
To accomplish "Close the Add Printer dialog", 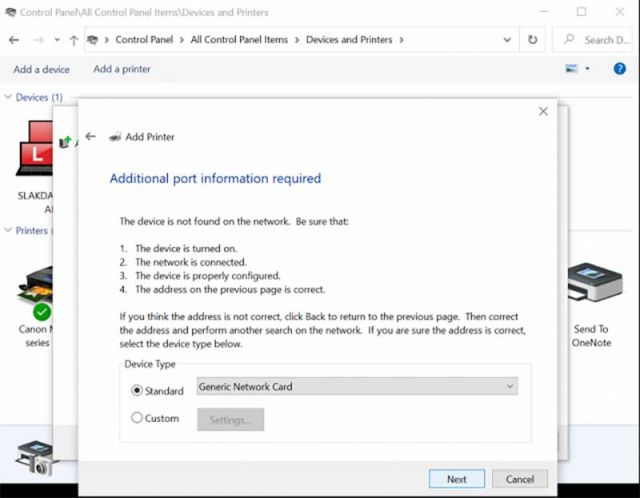I will (543, 111).
